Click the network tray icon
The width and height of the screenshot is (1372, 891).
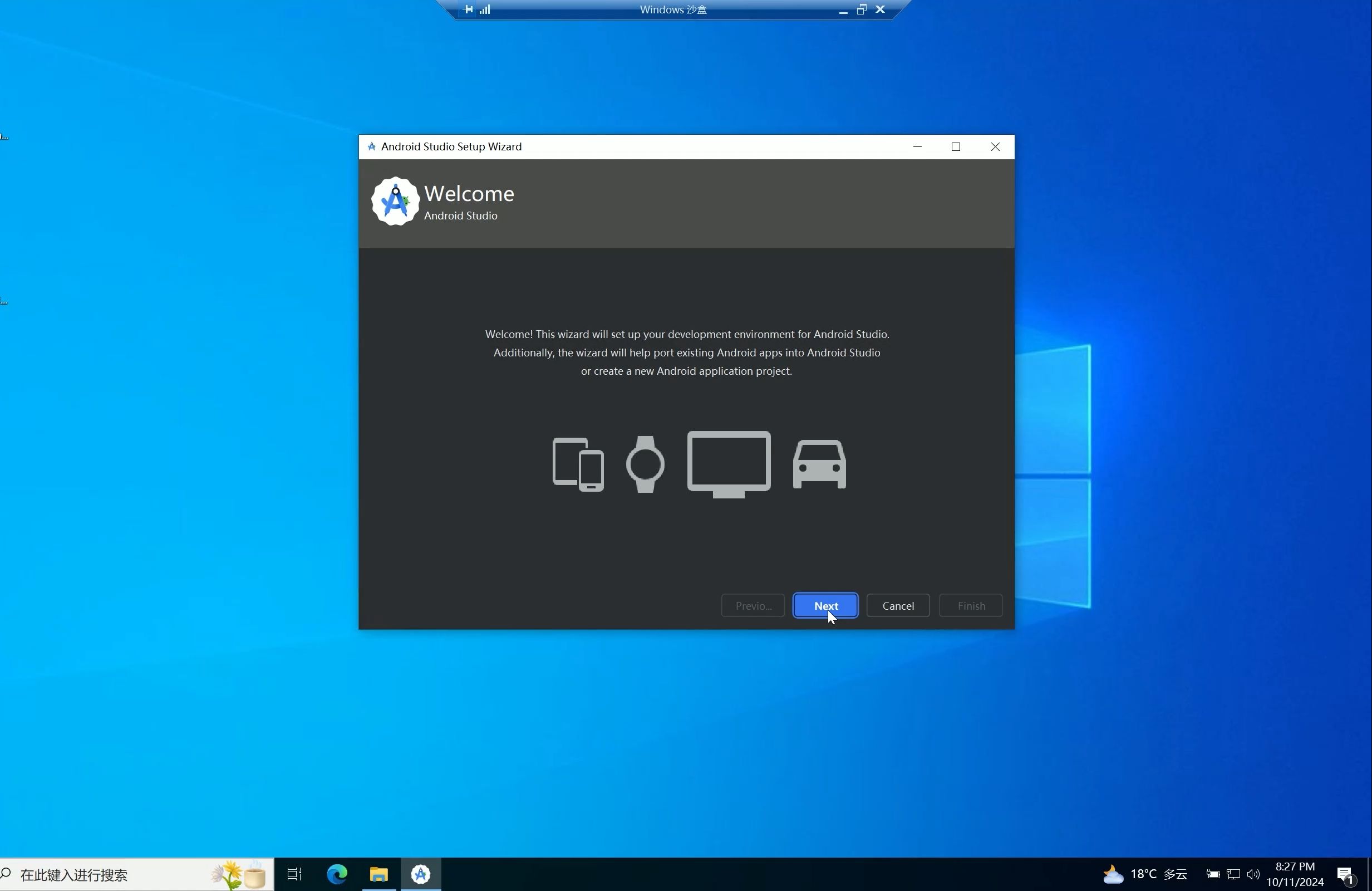[x=1233, y=874]
